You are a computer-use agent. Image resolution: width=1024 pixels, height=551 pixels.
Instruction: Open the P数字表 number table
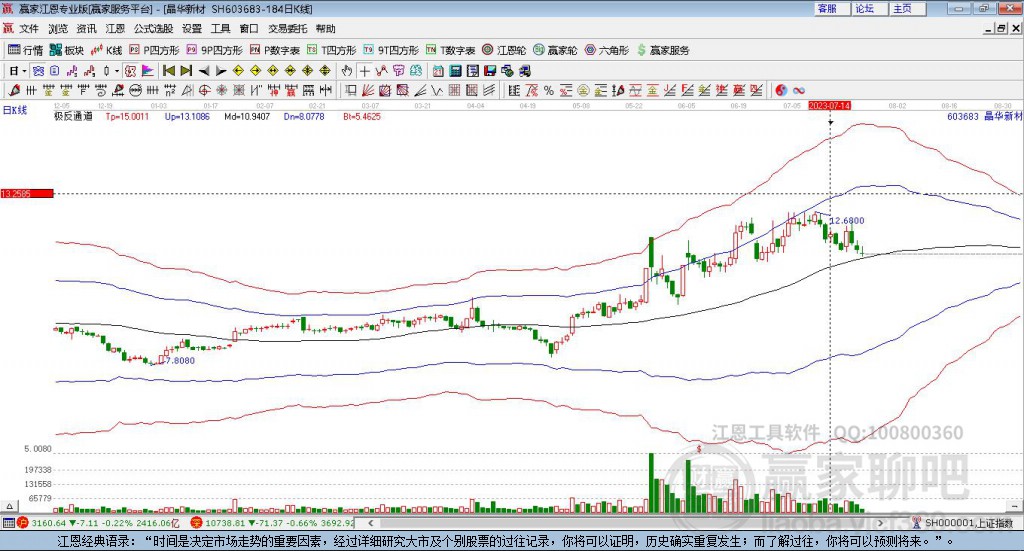[275, 50]
